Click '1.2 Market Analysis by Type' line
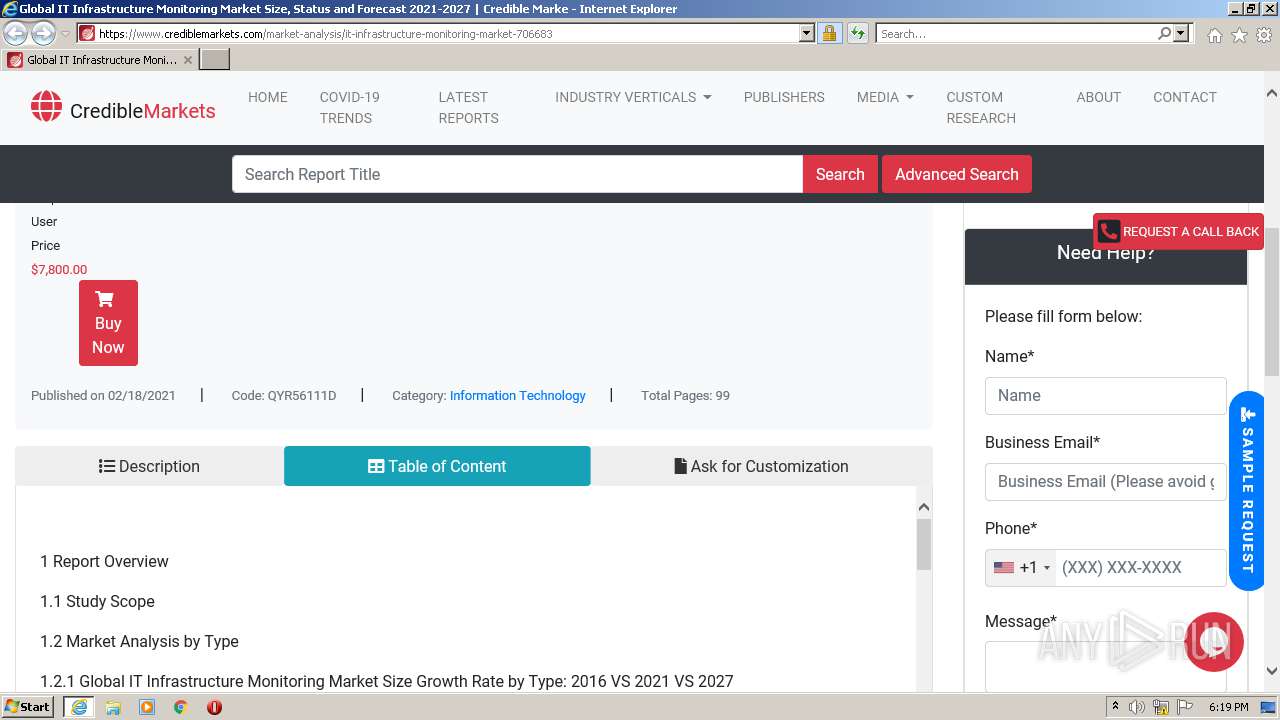 tap(139, 641)
